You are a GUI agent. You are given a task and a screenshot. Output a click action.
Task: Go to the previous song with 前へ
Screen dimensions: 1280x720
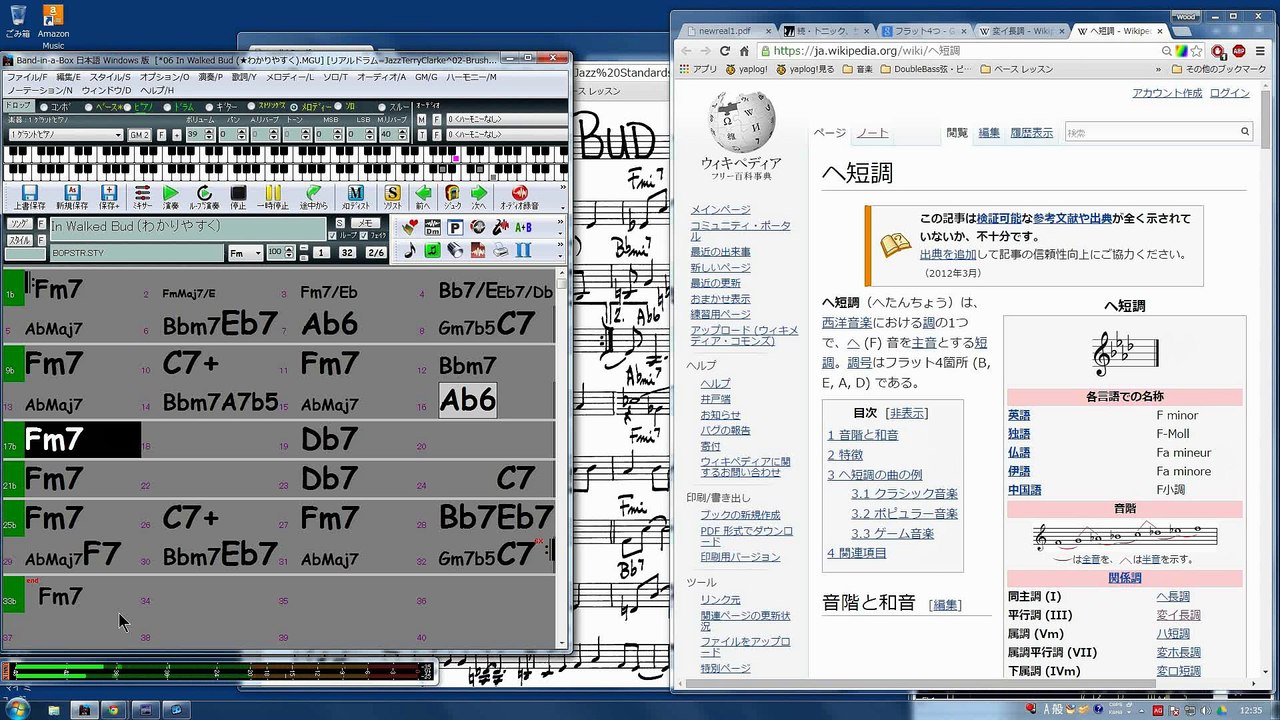click(423, 197)
